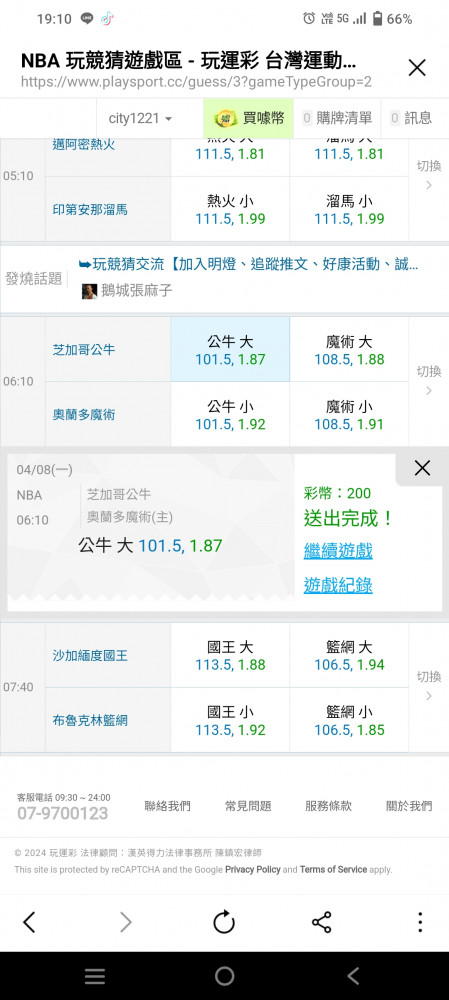The height and width of the screenshot is (1000, 449).
Task: Expand 切換 for the Kings vs Nets game
Action: coord(429,686)
